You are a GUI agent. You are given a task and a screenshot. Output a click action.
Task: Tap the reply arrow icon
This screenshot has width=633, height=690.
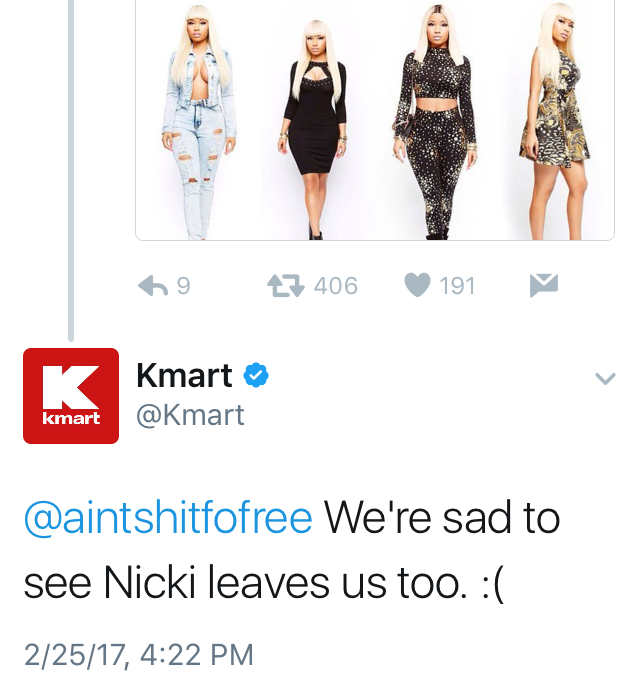[153, 286]
